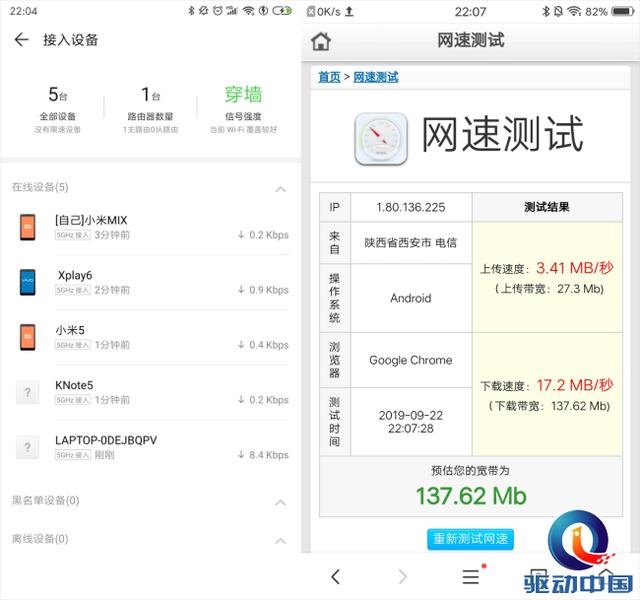Tap the muted bell icon in right status bar

click(558, 11)
